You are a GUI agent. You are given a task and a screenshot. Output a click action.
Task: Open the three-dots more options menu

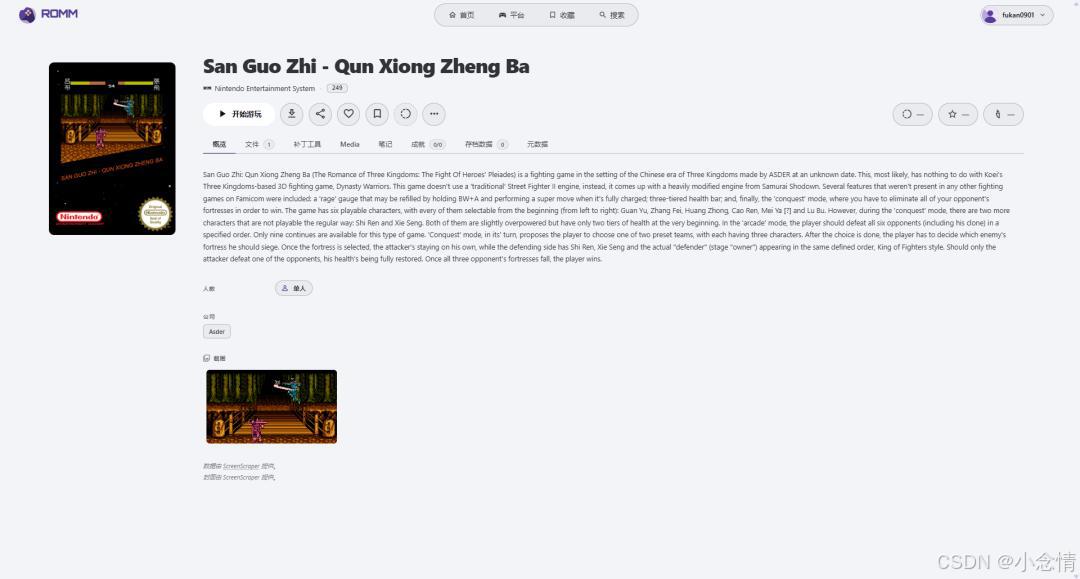click(x=434, y=114)
